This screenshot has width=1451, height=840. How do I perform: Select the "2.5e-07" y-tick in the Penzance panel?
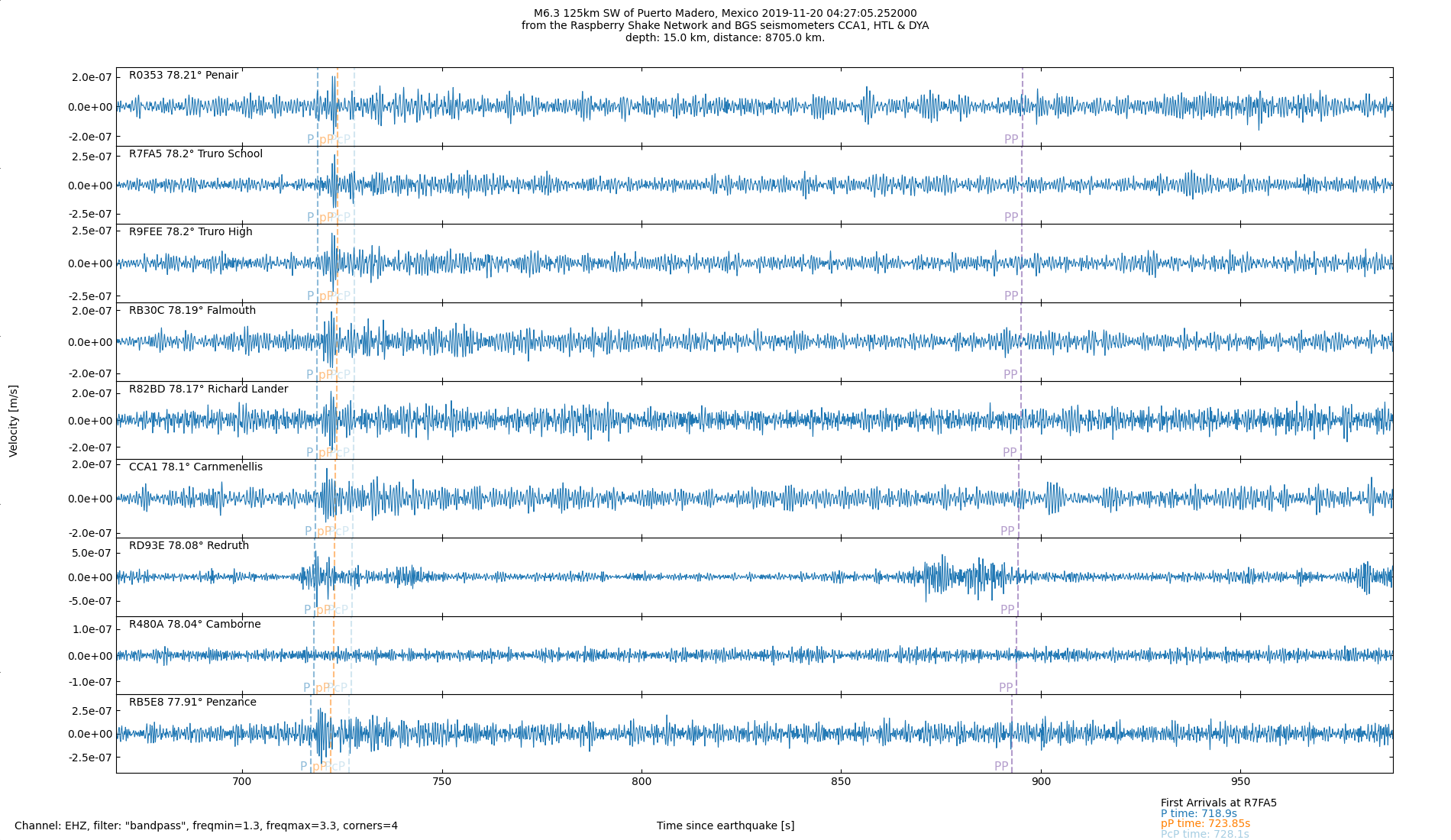92,711
